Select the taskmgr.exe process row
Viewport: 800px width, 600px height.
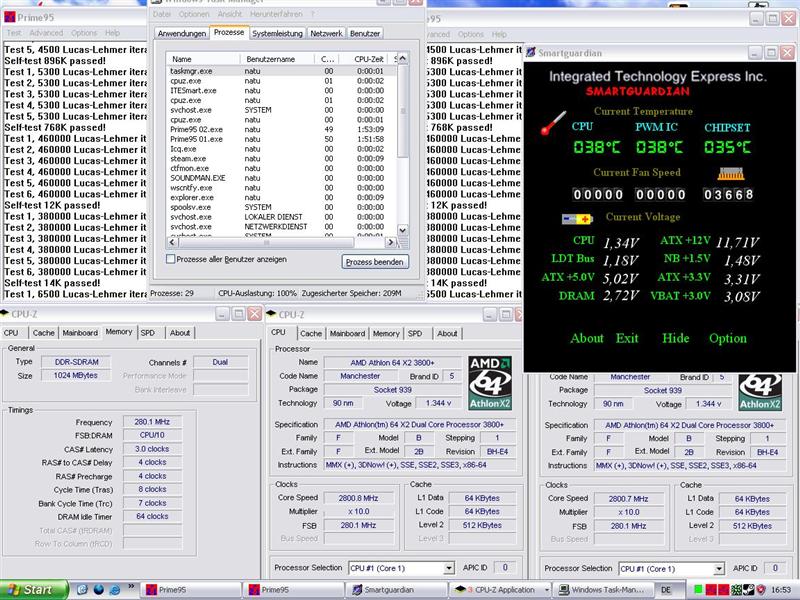(282, 71)
